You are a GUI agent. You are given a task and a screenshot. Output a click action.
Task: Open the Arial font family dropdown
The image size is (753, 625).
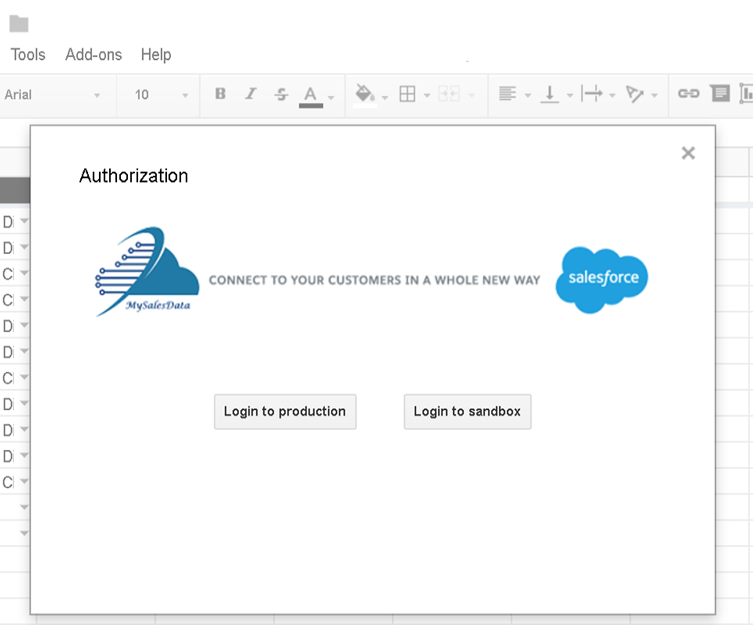coord(53,95)
